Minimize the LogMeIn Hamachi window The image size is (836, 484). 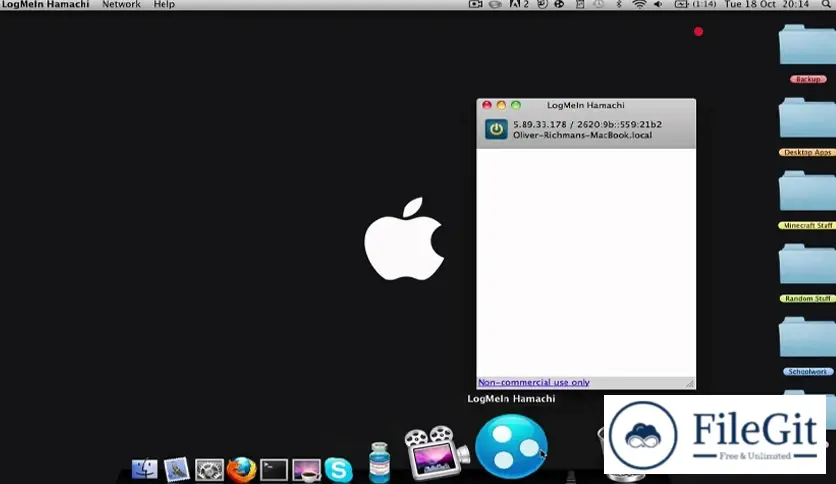501,105
